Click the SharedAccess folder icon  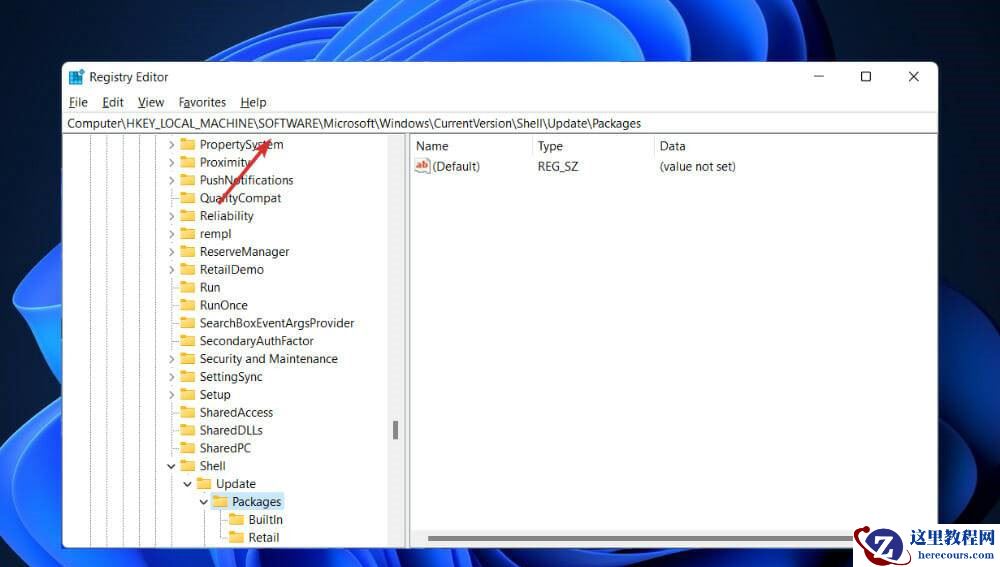[x=188, y=412]
